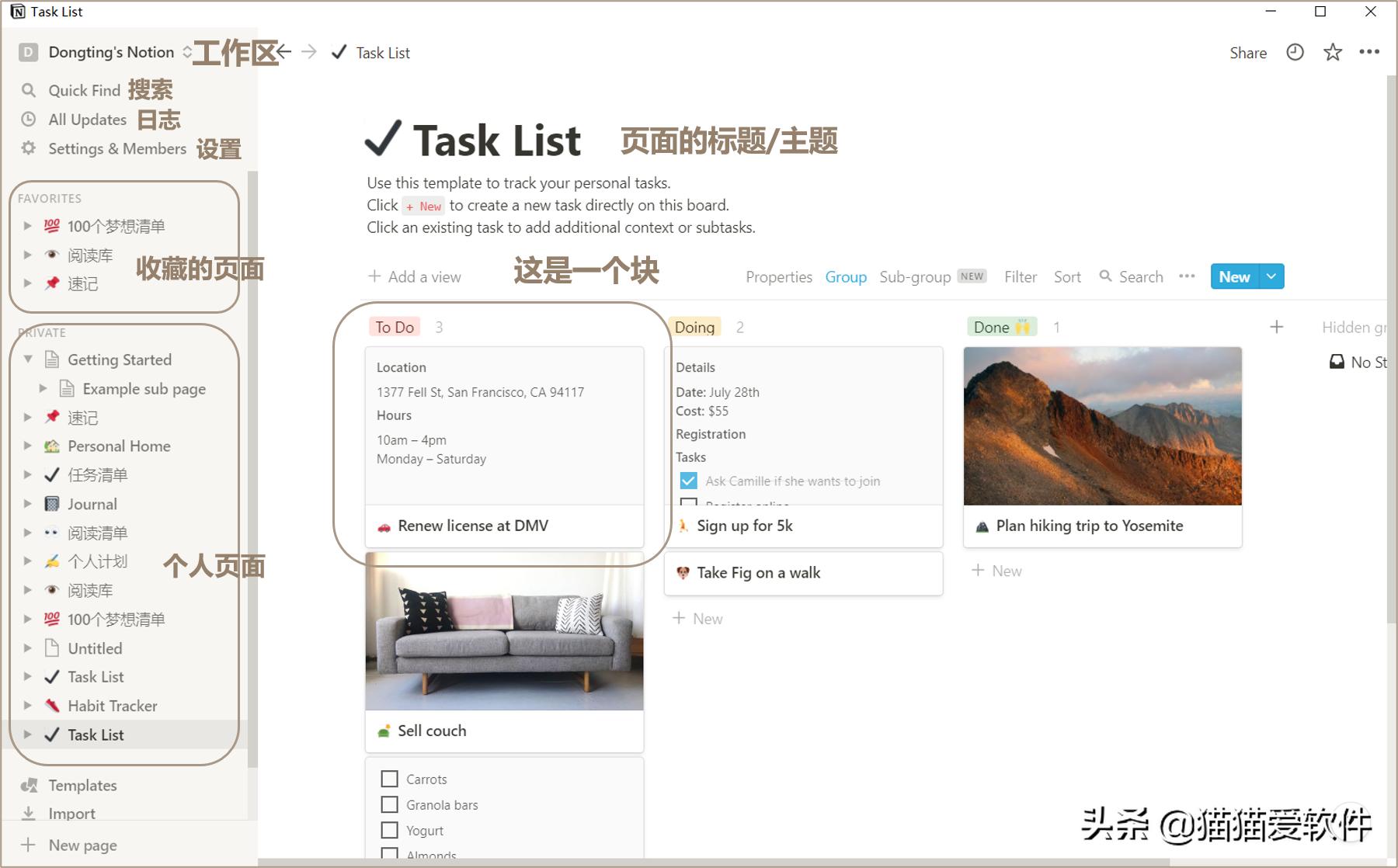Image resolution: width=1398 pixels, height=868 pixels.
Task: Select the Group view option
Action: click(846, 276)
